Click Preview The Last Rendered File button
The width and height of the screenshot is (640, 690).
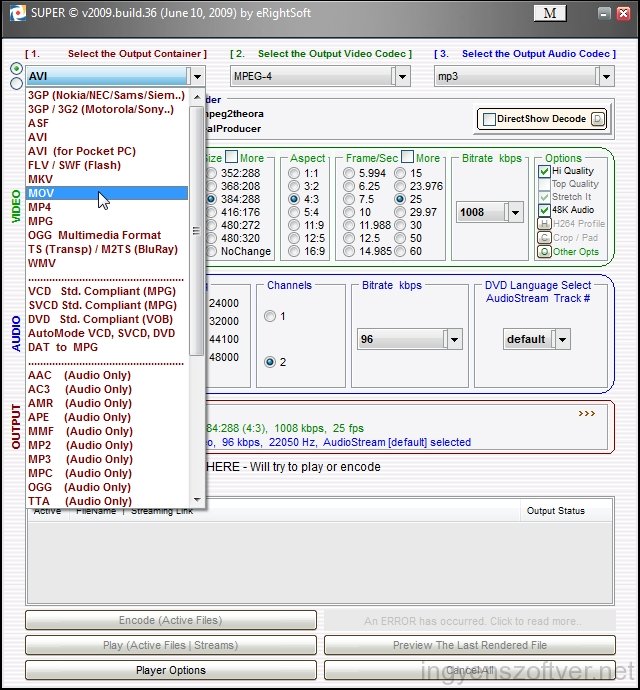click(470, 646)
